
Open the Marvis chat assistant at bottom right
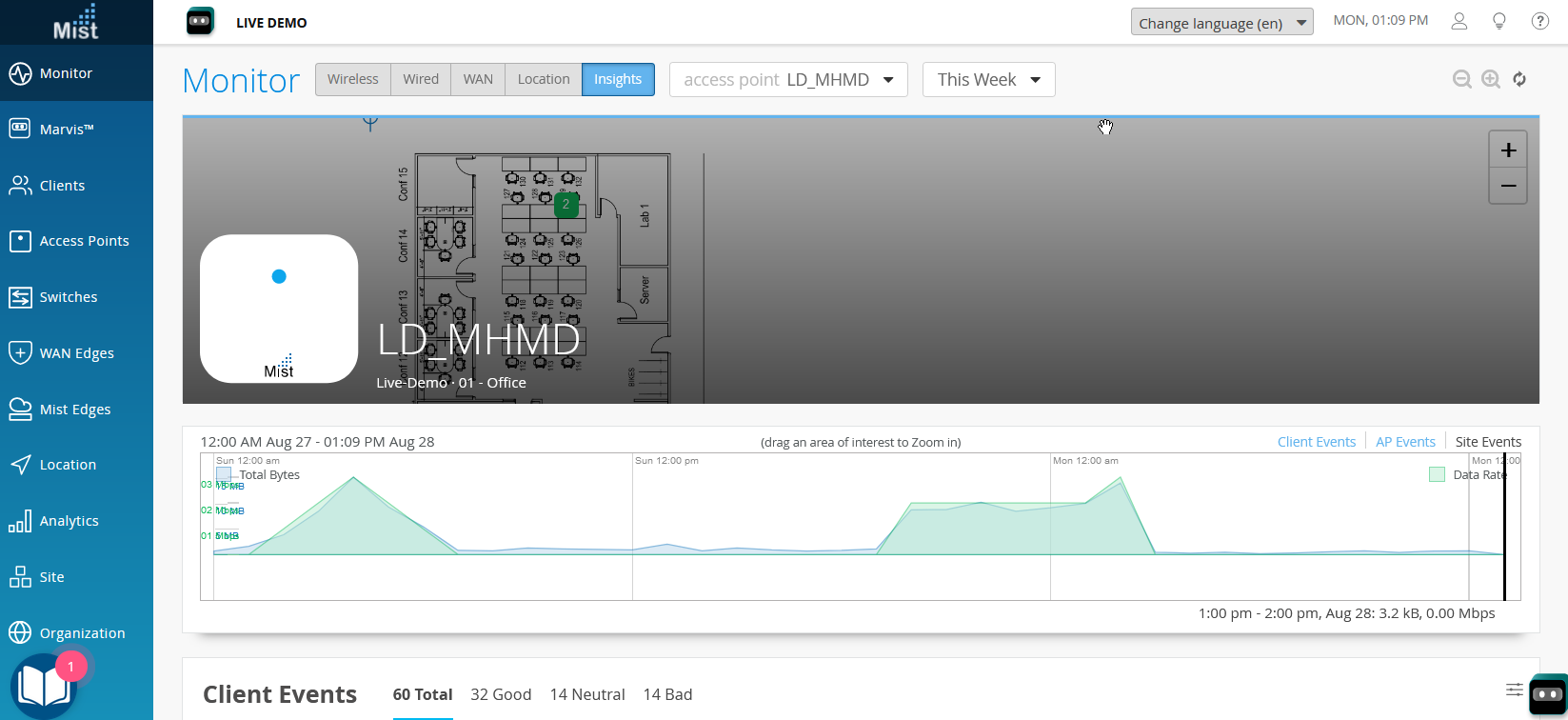[x=1548, y=694]
